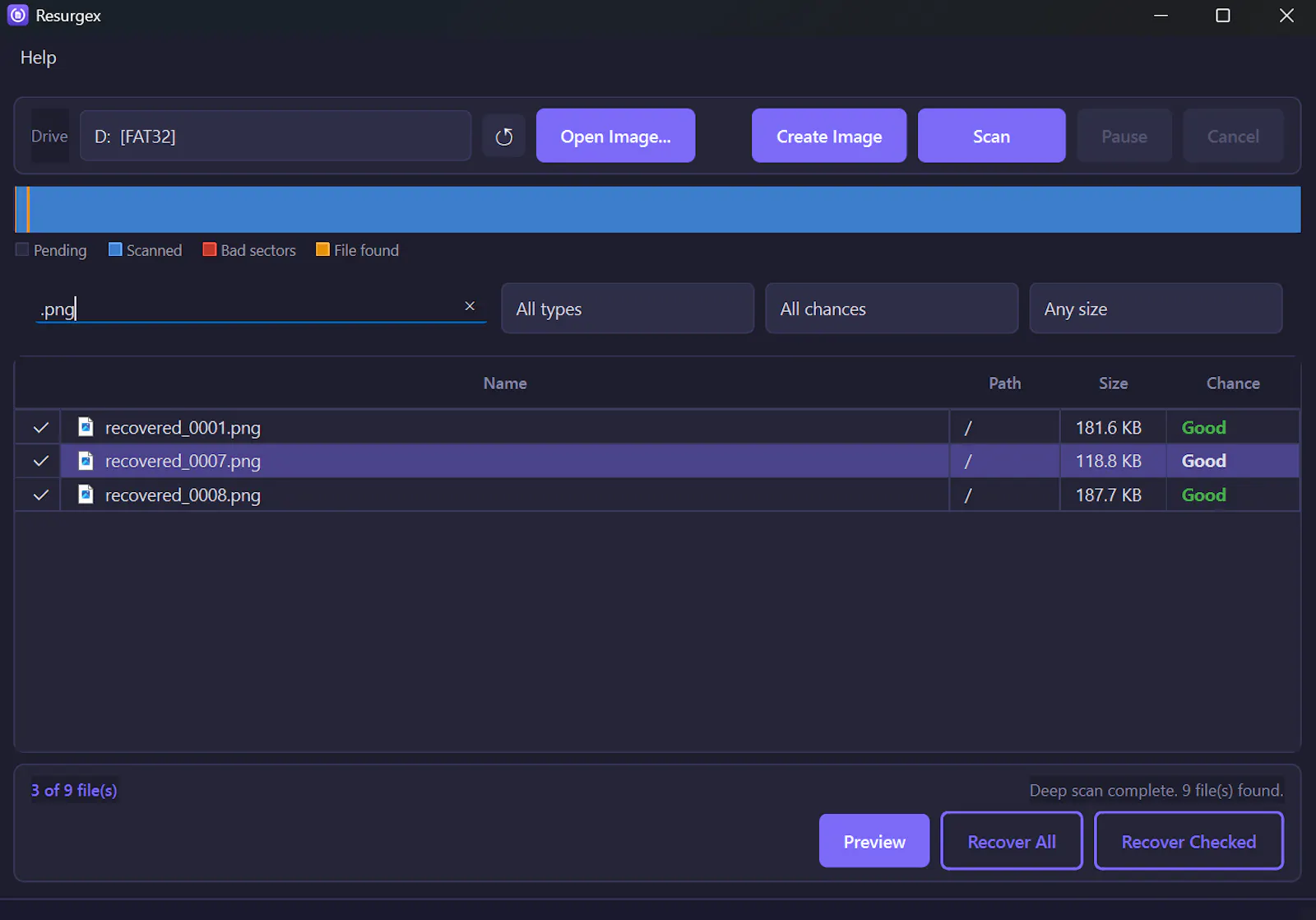1316x920 pixels.
Task: Click Deep scan complete status text
Action: pyautogui.click(x=1156, y=790)
